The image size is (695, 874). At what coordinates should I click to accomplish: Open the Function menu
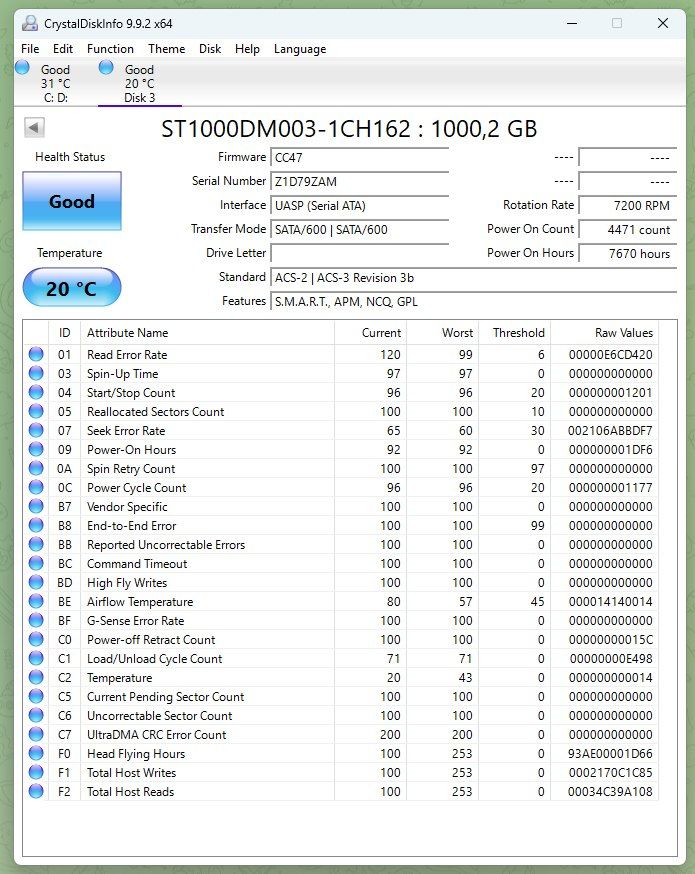pos(110,48)
